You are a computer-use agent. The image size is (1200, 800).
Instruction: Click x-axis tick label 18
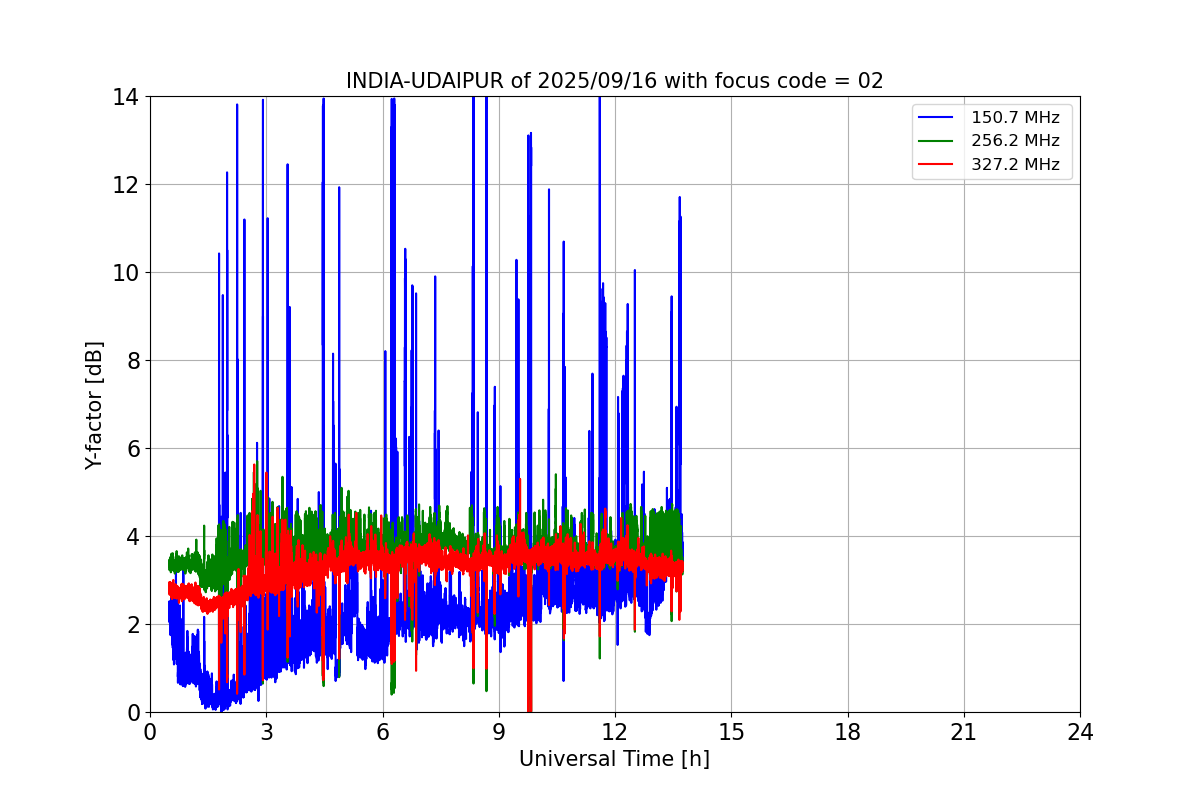click(x=848, y=732)
